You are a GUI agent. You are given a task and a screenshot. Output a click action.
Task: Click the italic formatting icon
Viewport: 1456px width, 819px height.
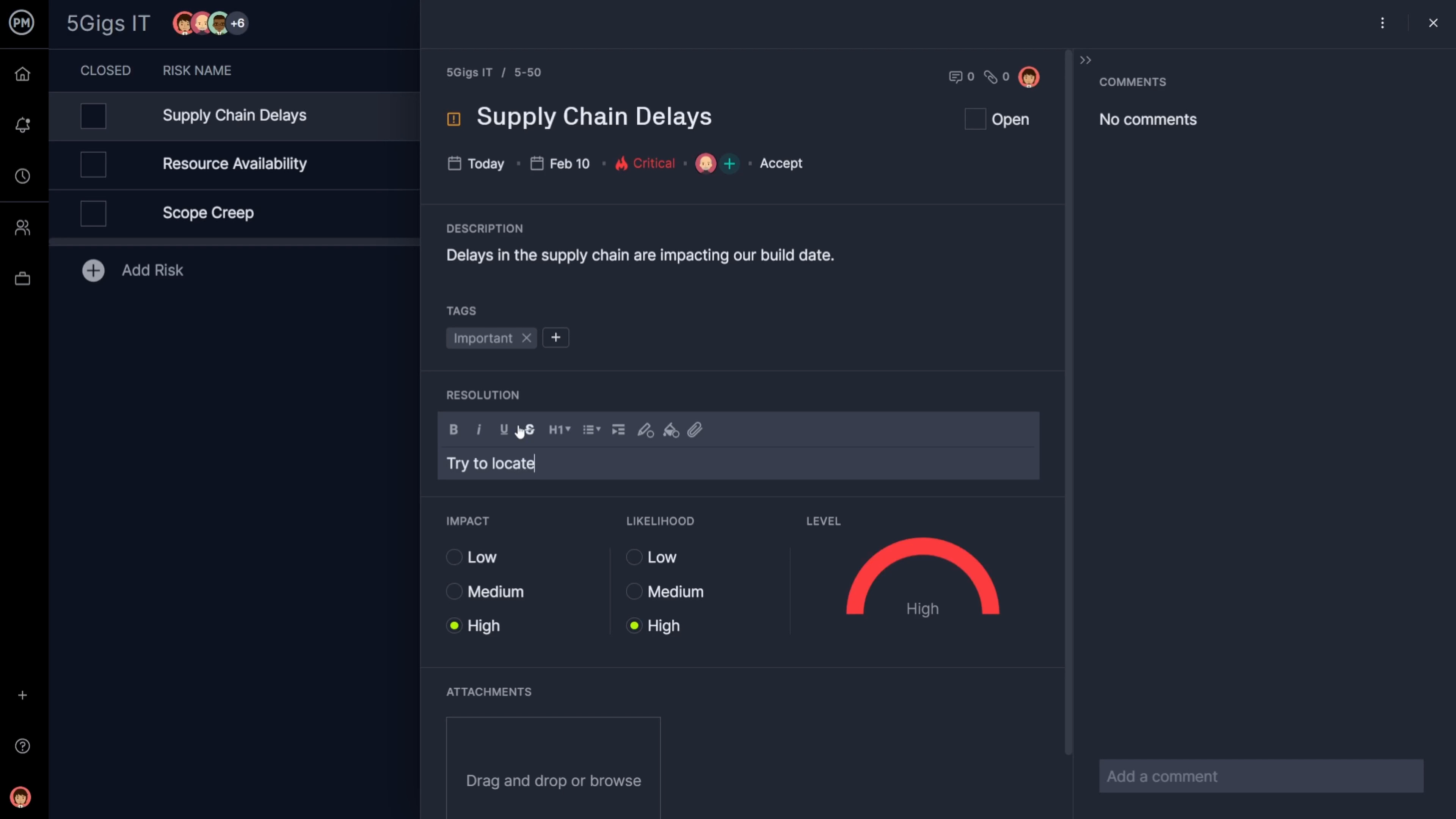479,430
